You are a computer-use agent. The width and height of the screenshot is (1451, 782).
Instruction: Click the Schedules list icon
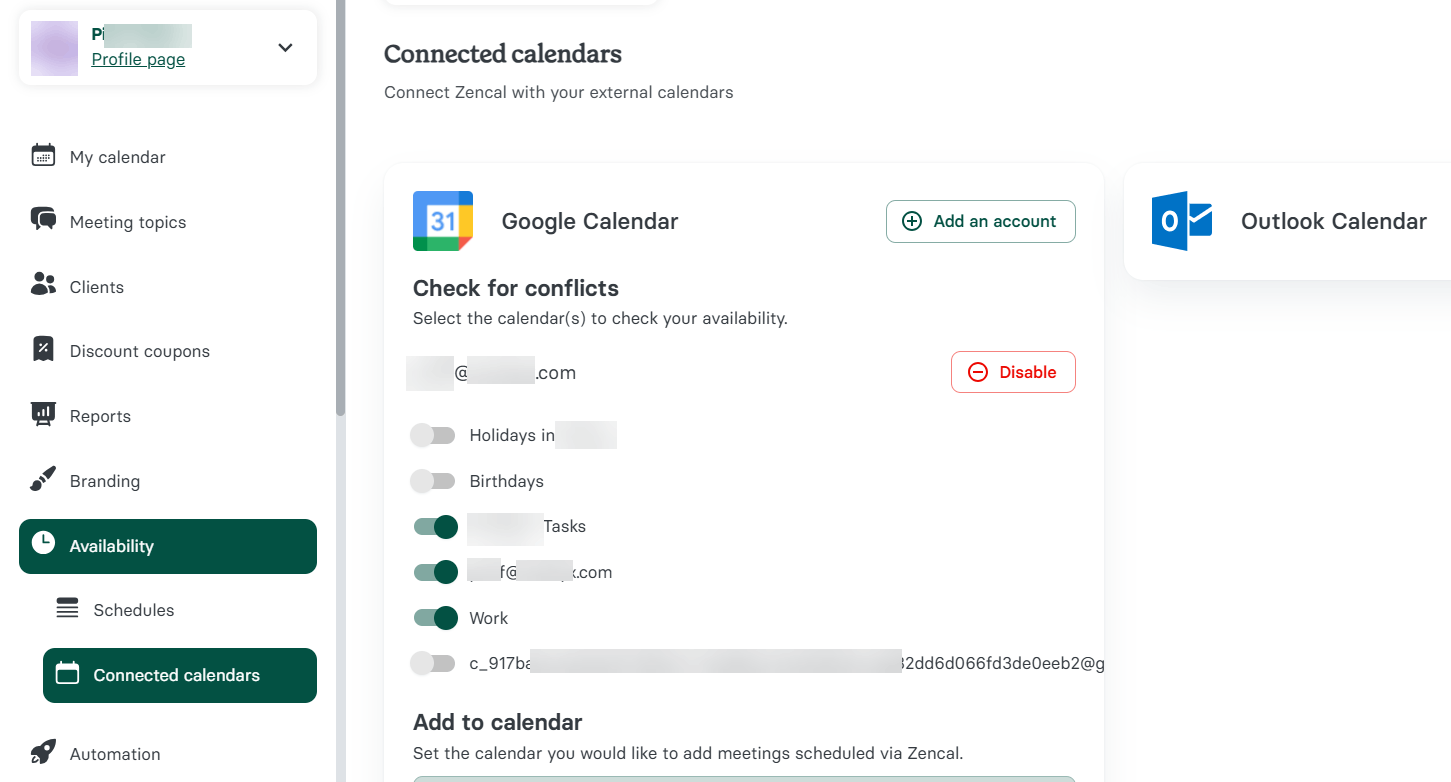pos(67,609)
